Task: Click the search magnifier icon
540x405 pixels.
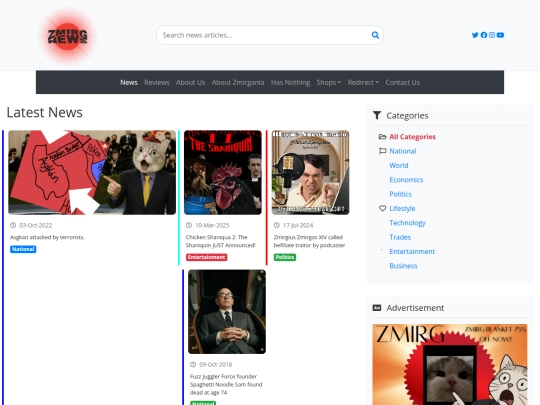Action: pos(375,35)
